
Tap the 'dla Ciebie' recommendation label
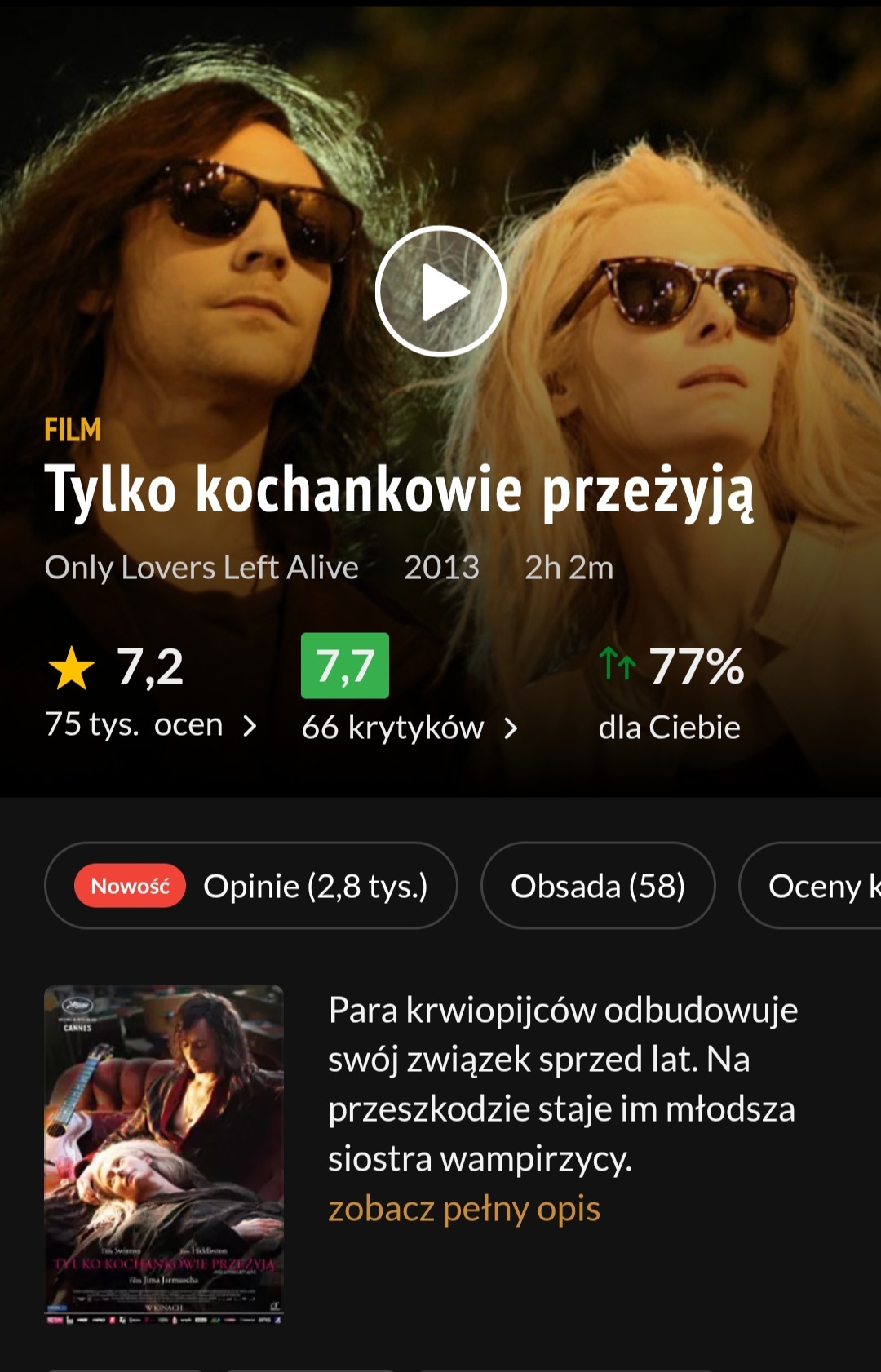tap(669, 728)
